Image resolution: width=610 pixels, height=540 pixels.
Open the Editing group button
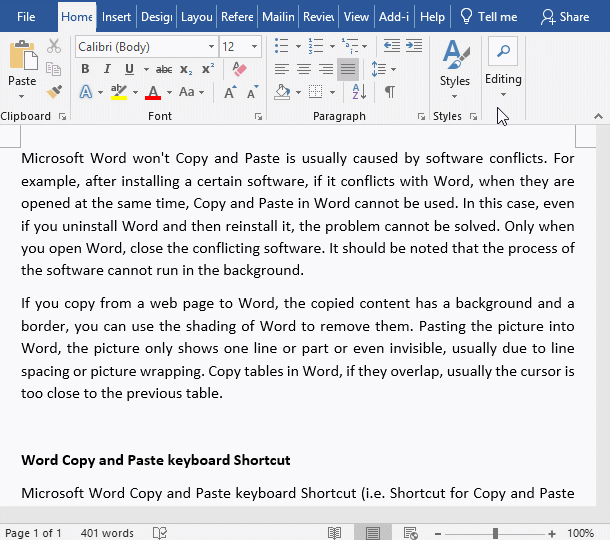503,68
